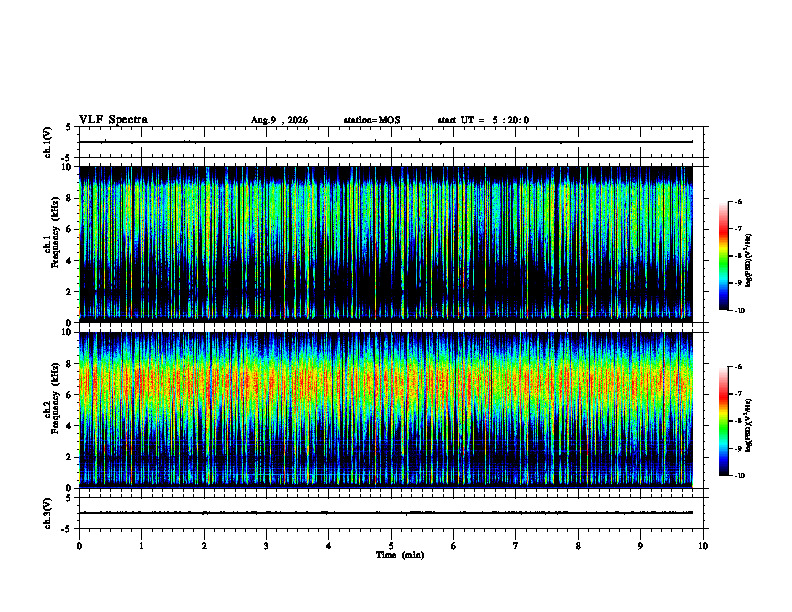Click time axis tick label "8"
The height and width of the screenshot is (612, 792).
[x=578, y=546]
